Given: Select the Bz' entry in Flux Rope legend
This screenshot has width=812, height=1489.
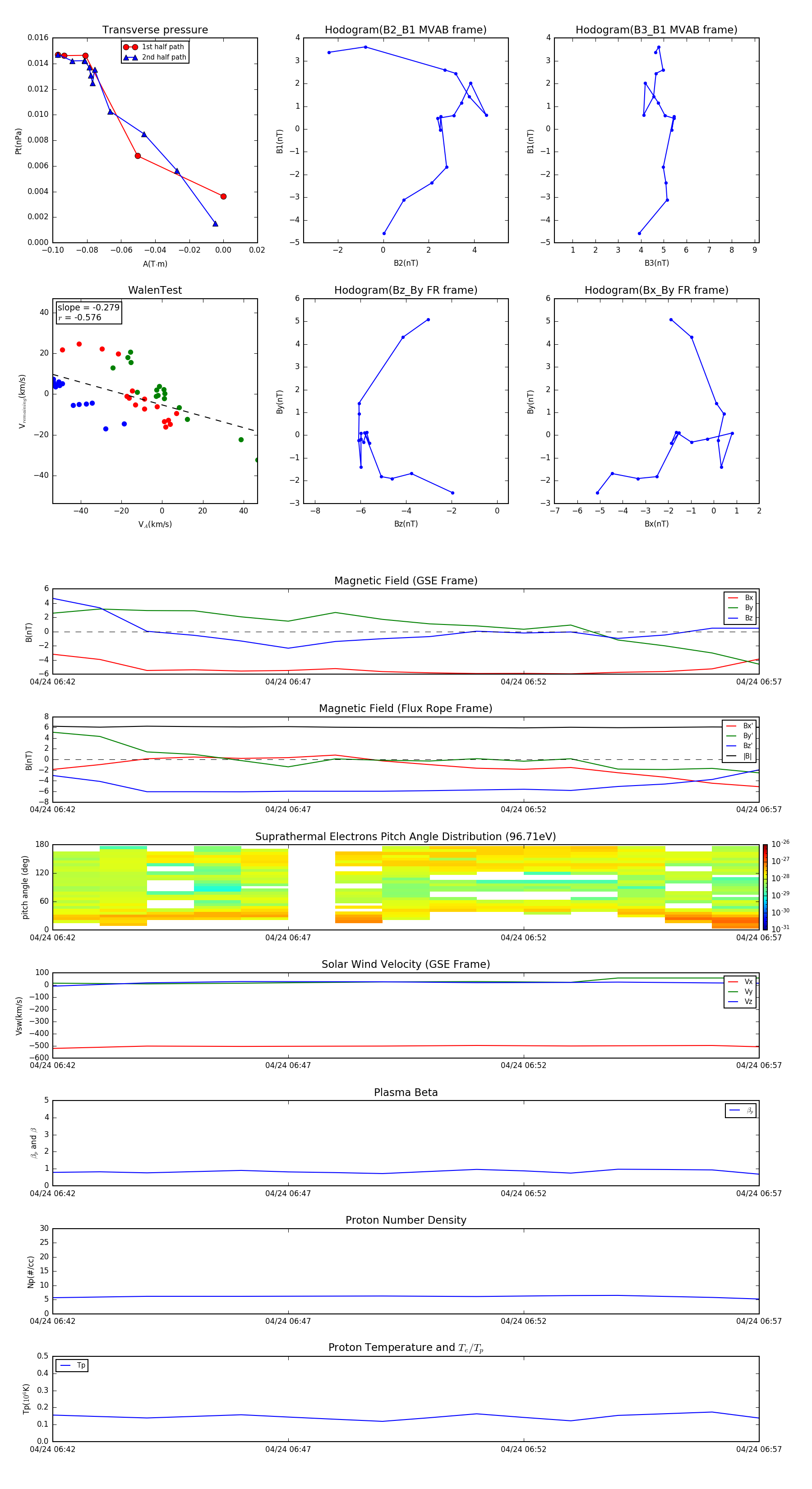Looking at the screenshot, I should [739, 746].
